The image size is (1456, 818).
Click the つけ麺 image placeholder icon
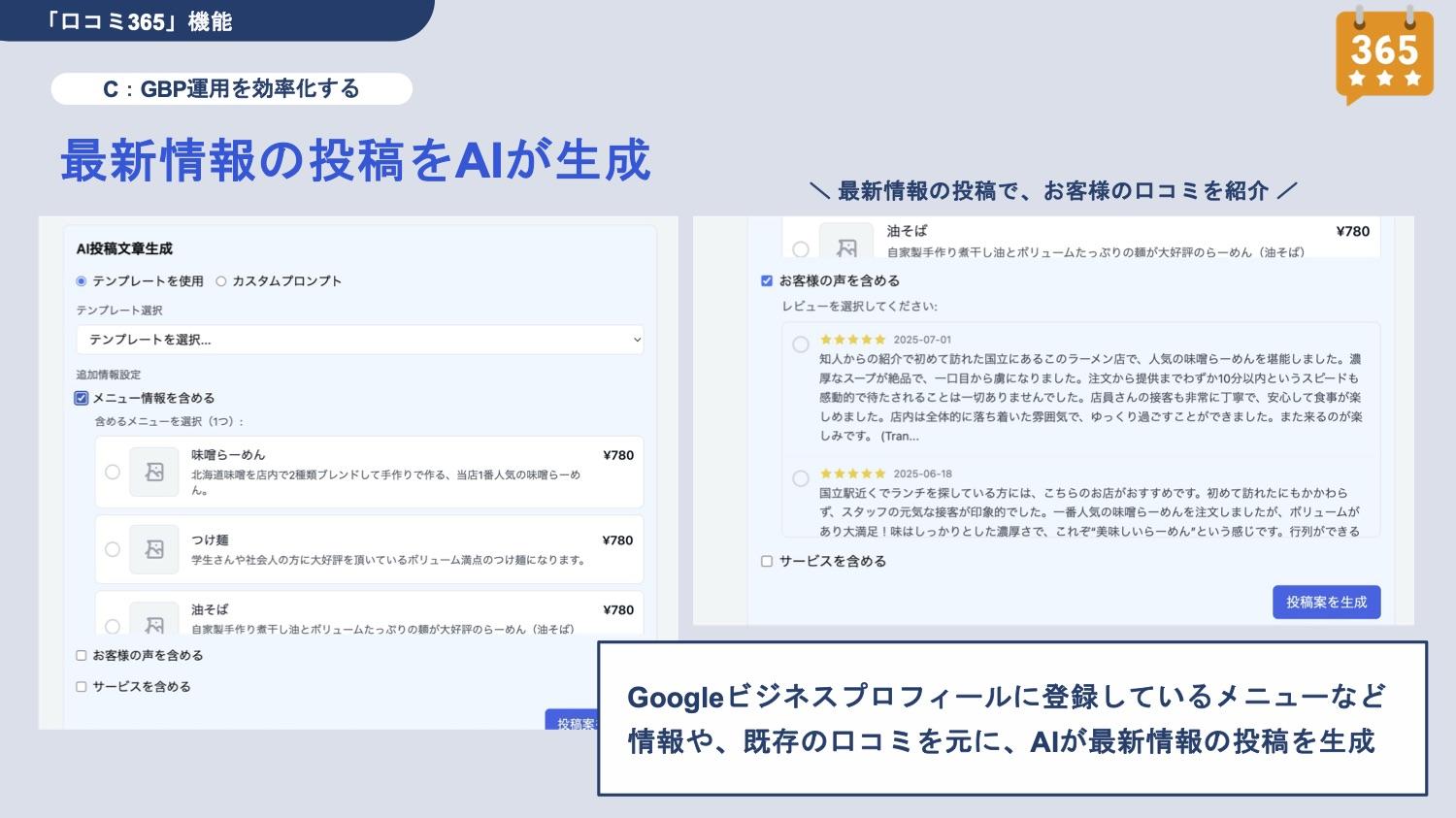pos(154,549)
